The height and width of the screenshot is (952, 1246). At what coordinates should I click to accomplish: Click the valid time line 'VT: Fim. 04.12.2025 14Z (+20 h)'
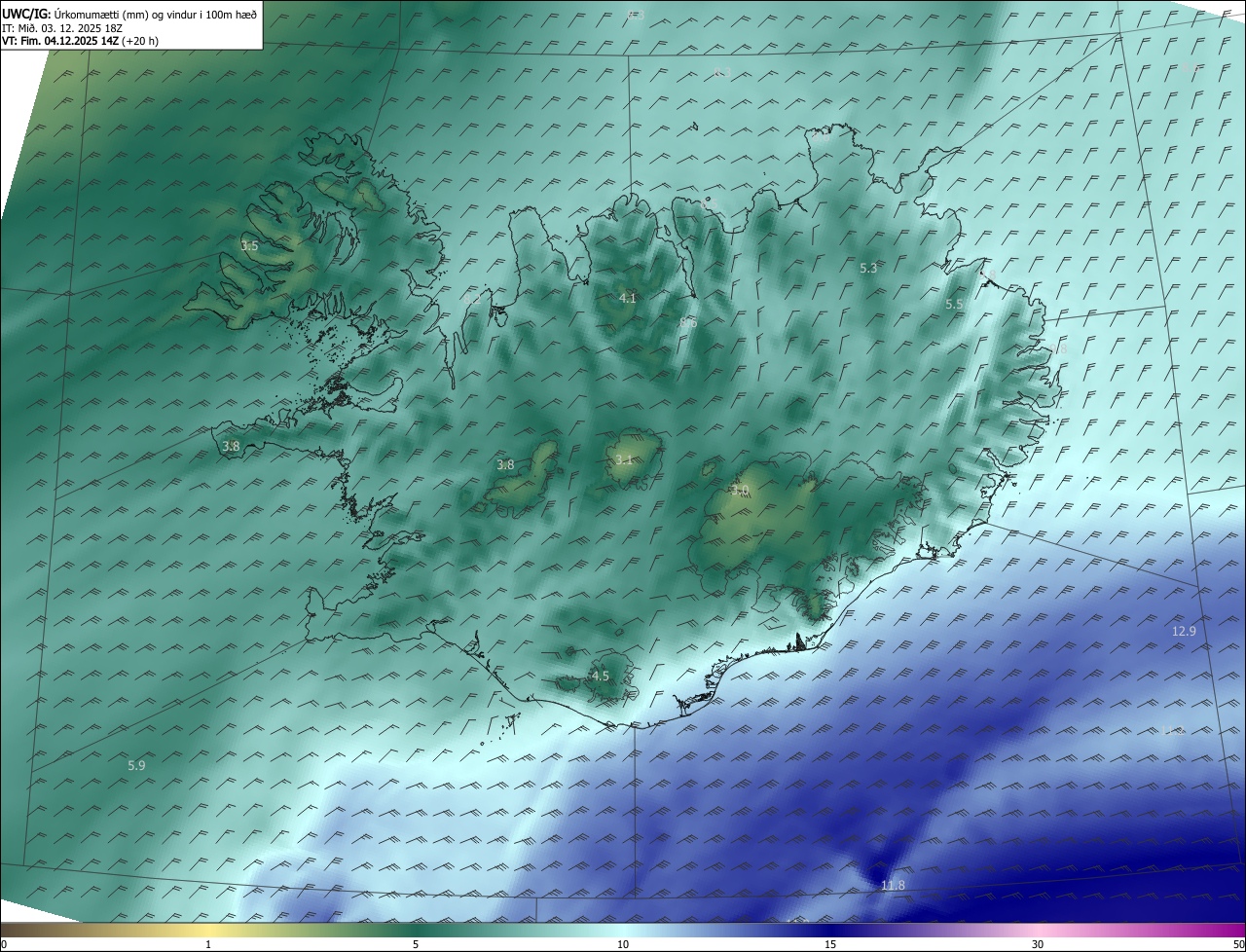[80, 41]
